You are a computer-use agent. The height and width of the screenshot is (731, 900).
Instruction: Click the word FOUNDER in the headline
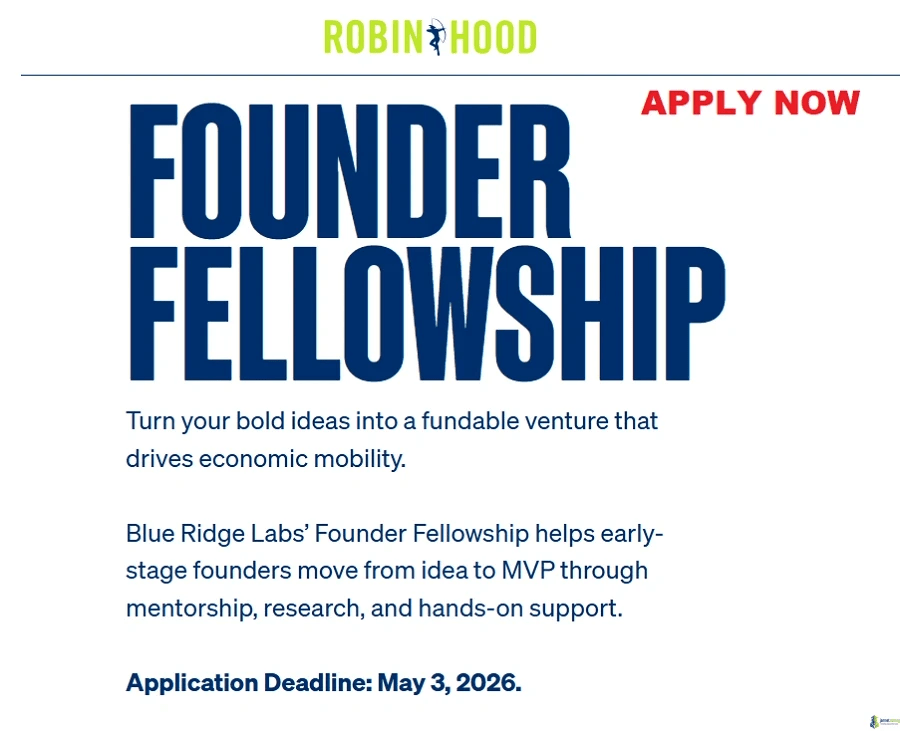pos(350,170)
